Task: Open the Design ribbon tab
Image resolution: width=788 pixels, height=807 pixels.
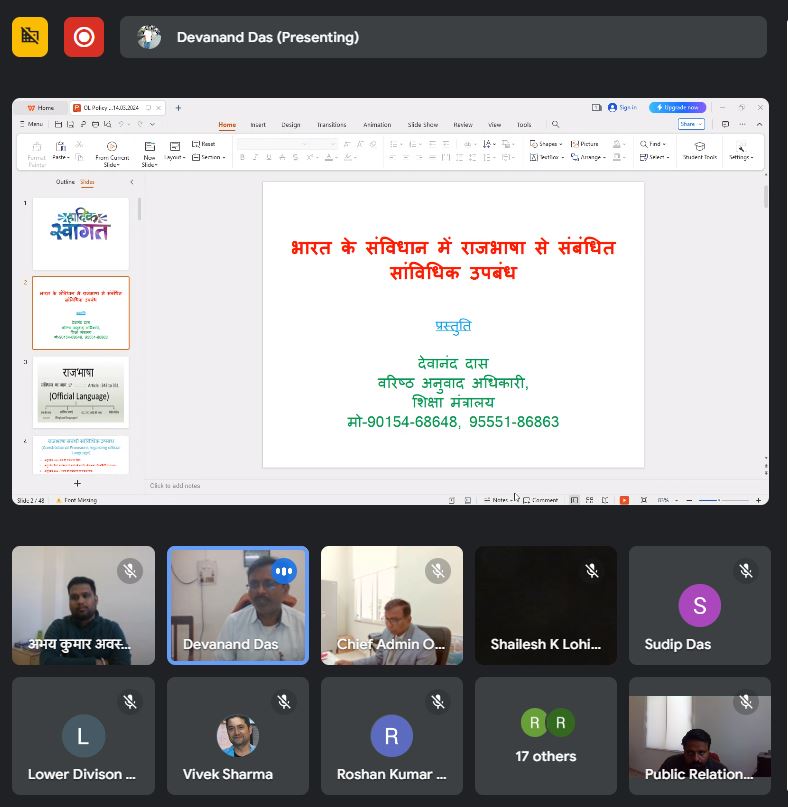Action: click(290, 125)
